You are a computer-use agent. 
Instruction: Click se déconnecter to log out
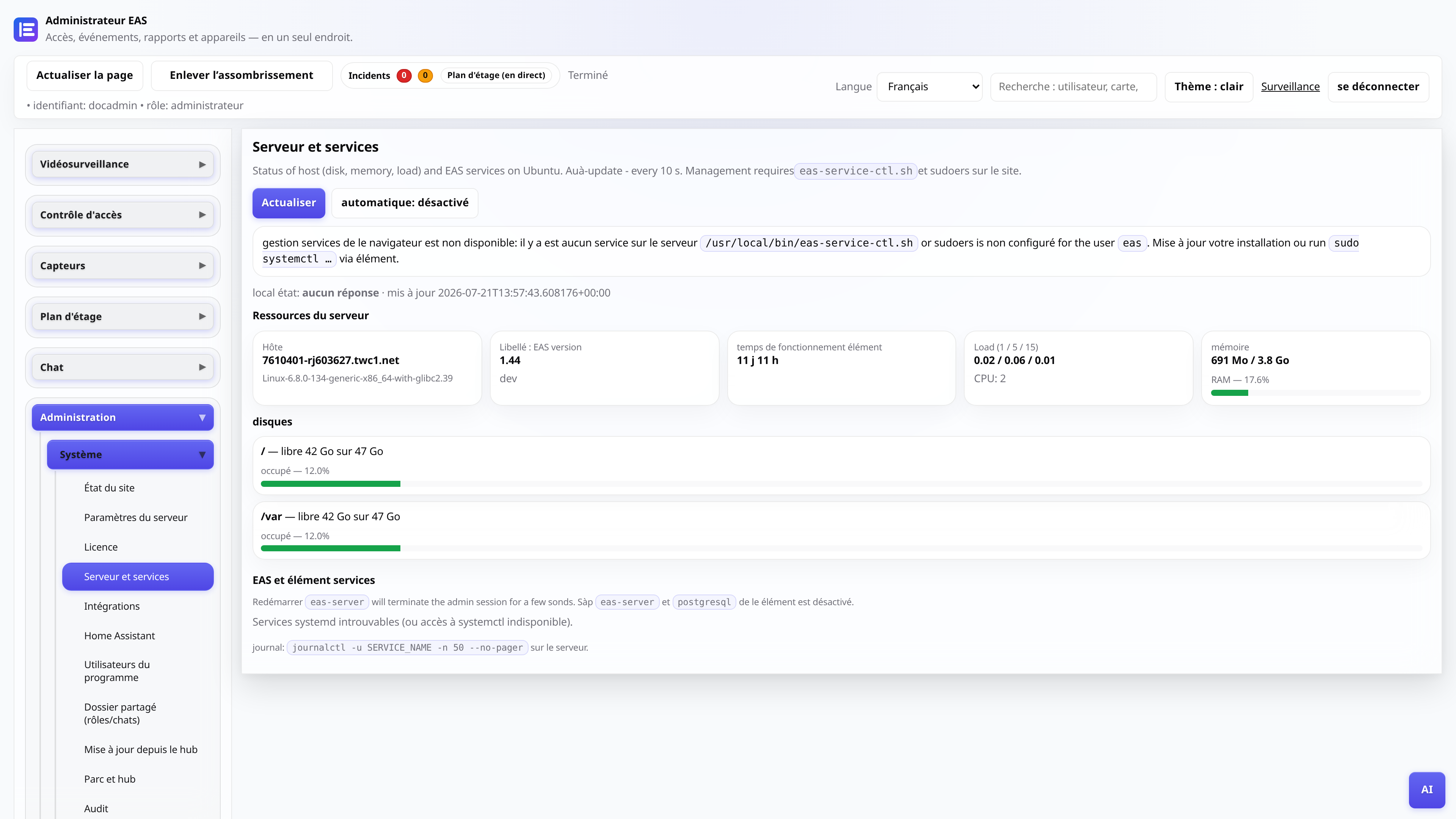point(1378,86)
